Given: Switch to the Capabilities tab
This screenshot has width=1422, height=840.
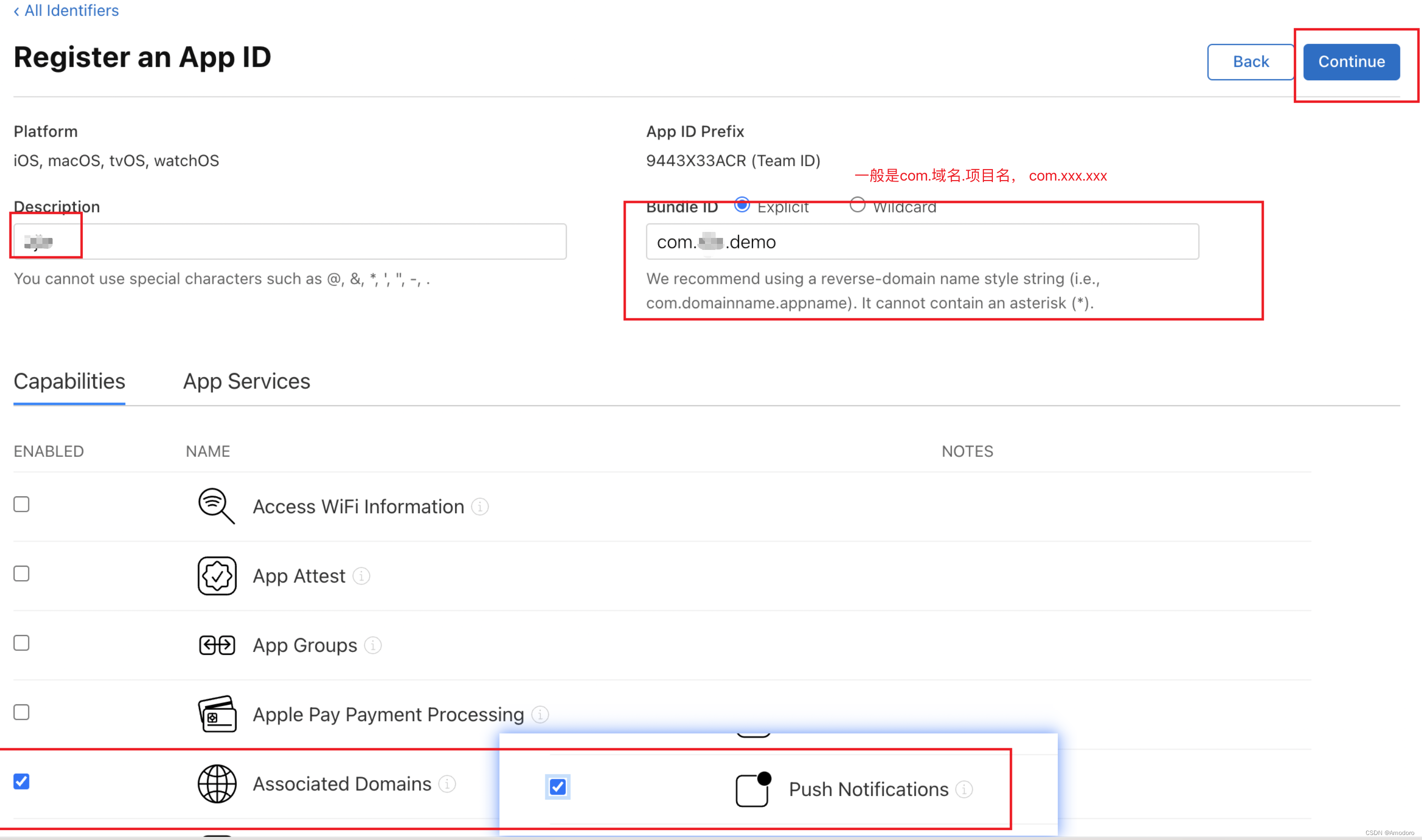Looking at the screenshot, I should pos(69,381).
